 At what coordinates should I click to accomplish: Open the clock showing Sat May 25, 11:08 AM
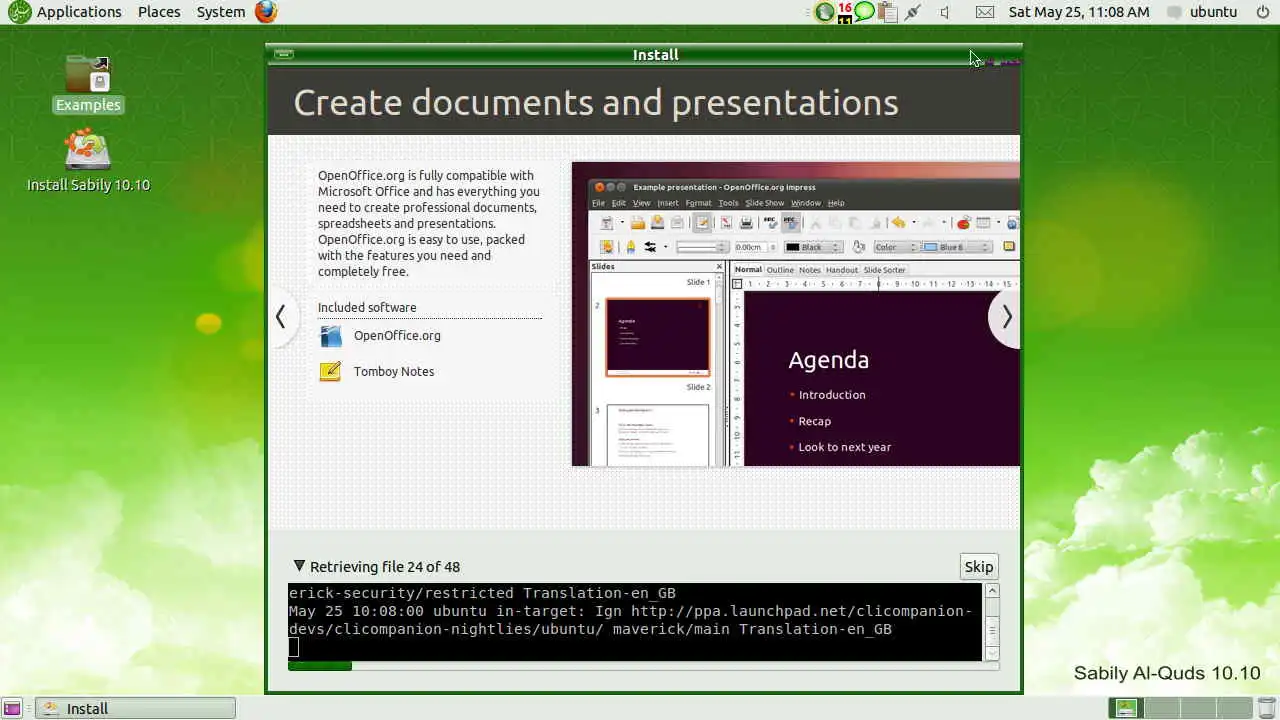pos(1079,12)
